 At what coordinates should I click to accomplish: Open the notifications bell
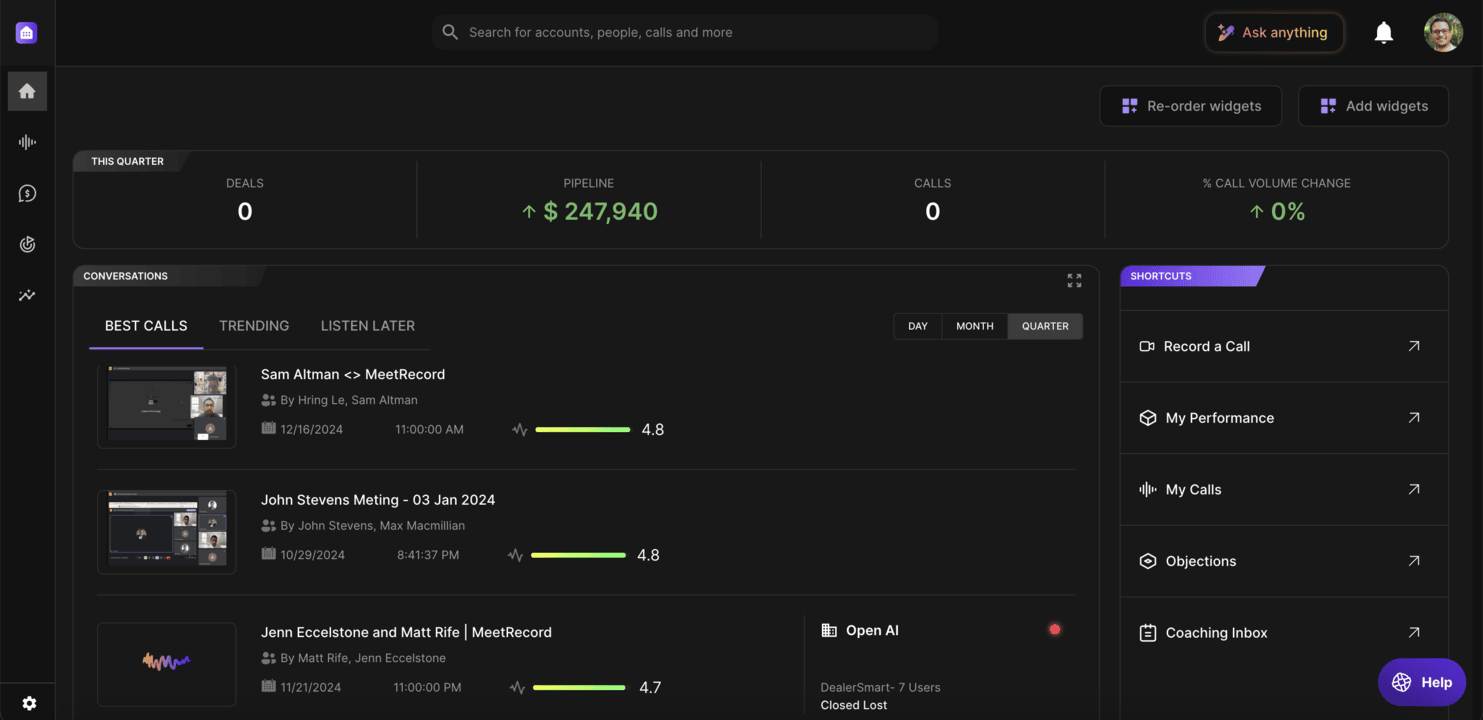click(1383, 33)
